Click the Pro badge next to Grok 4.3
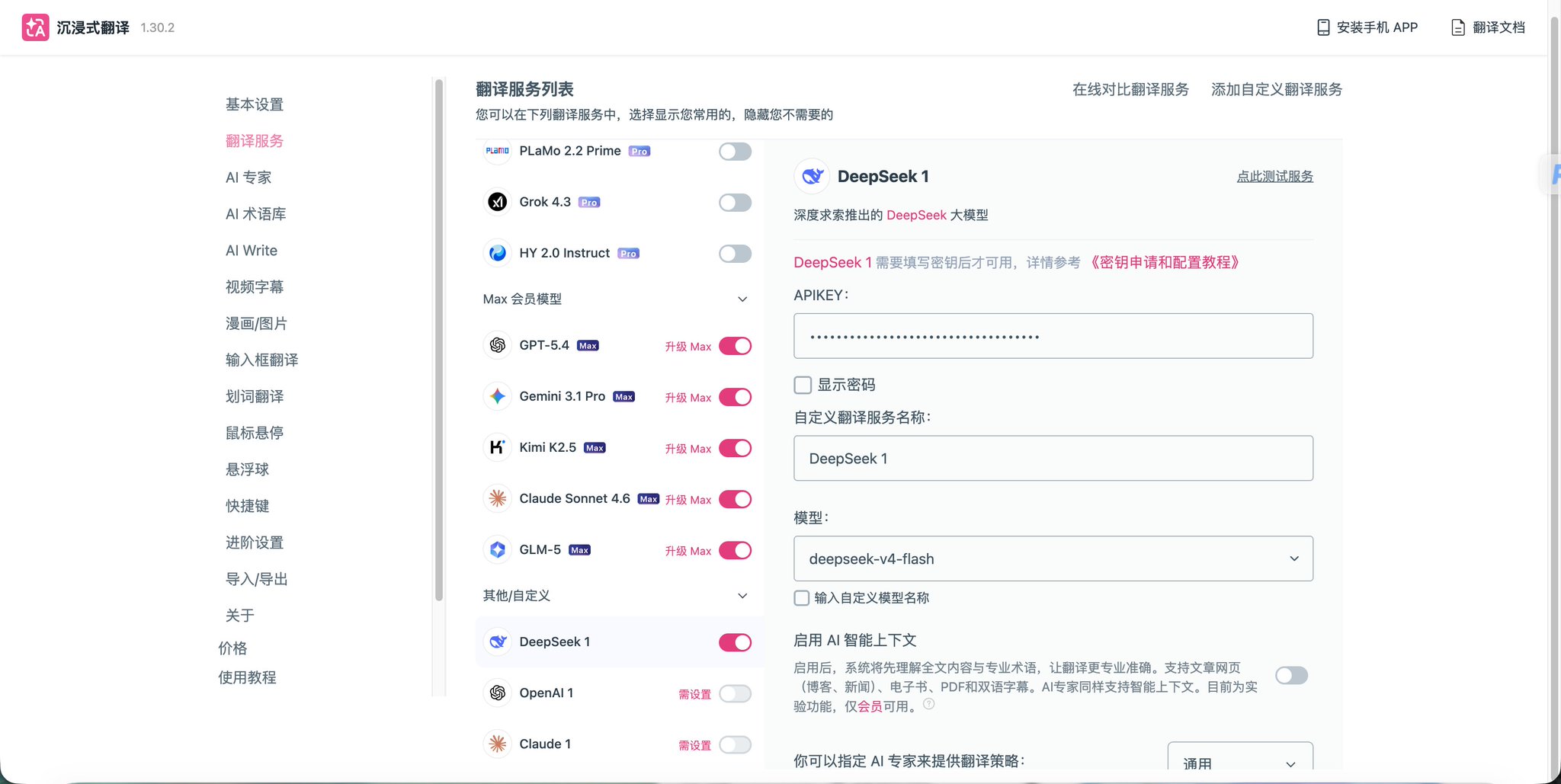This screenshot has width=1561, height=784. coord(589,203)
